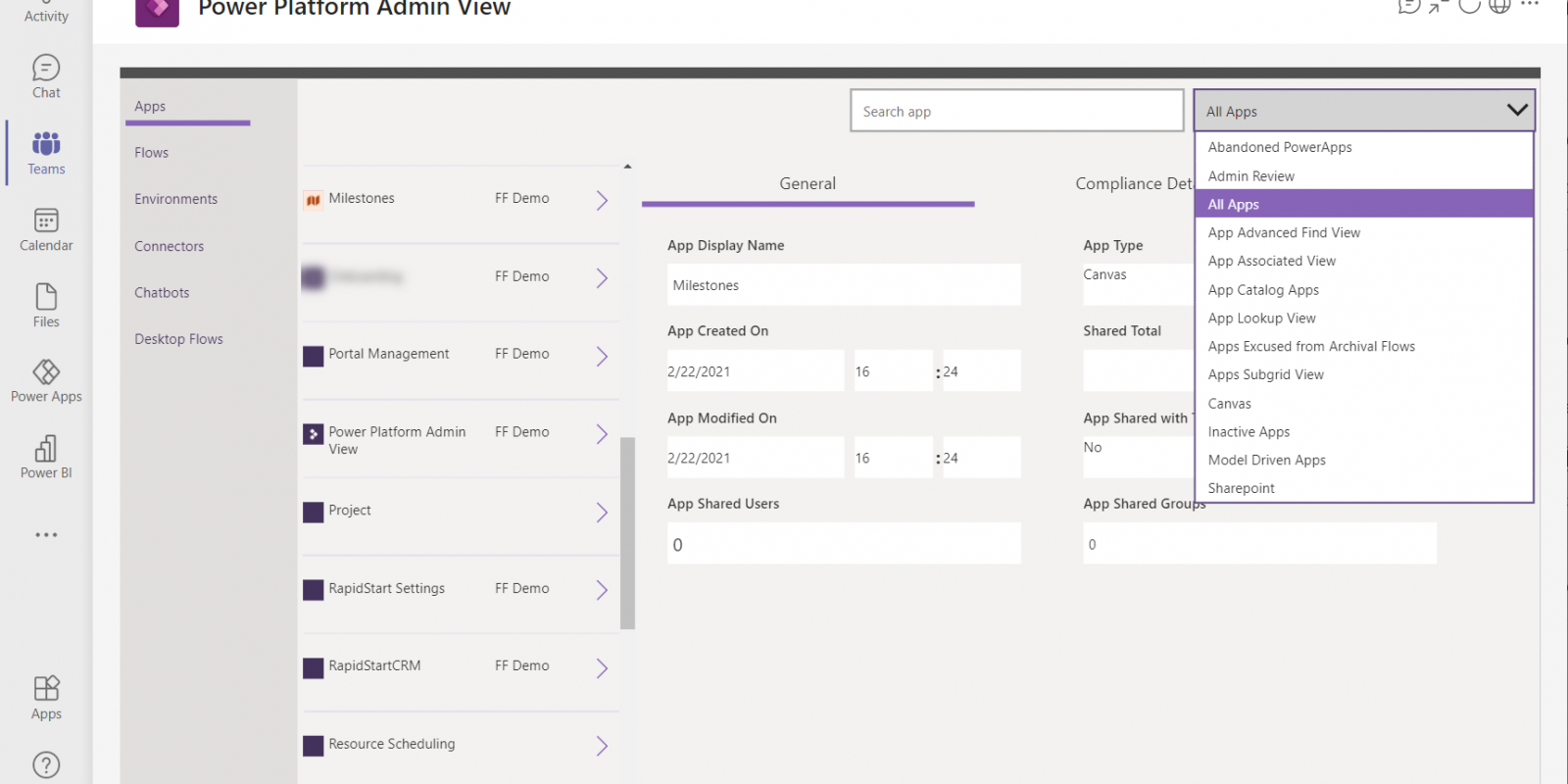Open the Environments section
The width and height of the screenshot is (1568, 784).
point(175,199)
